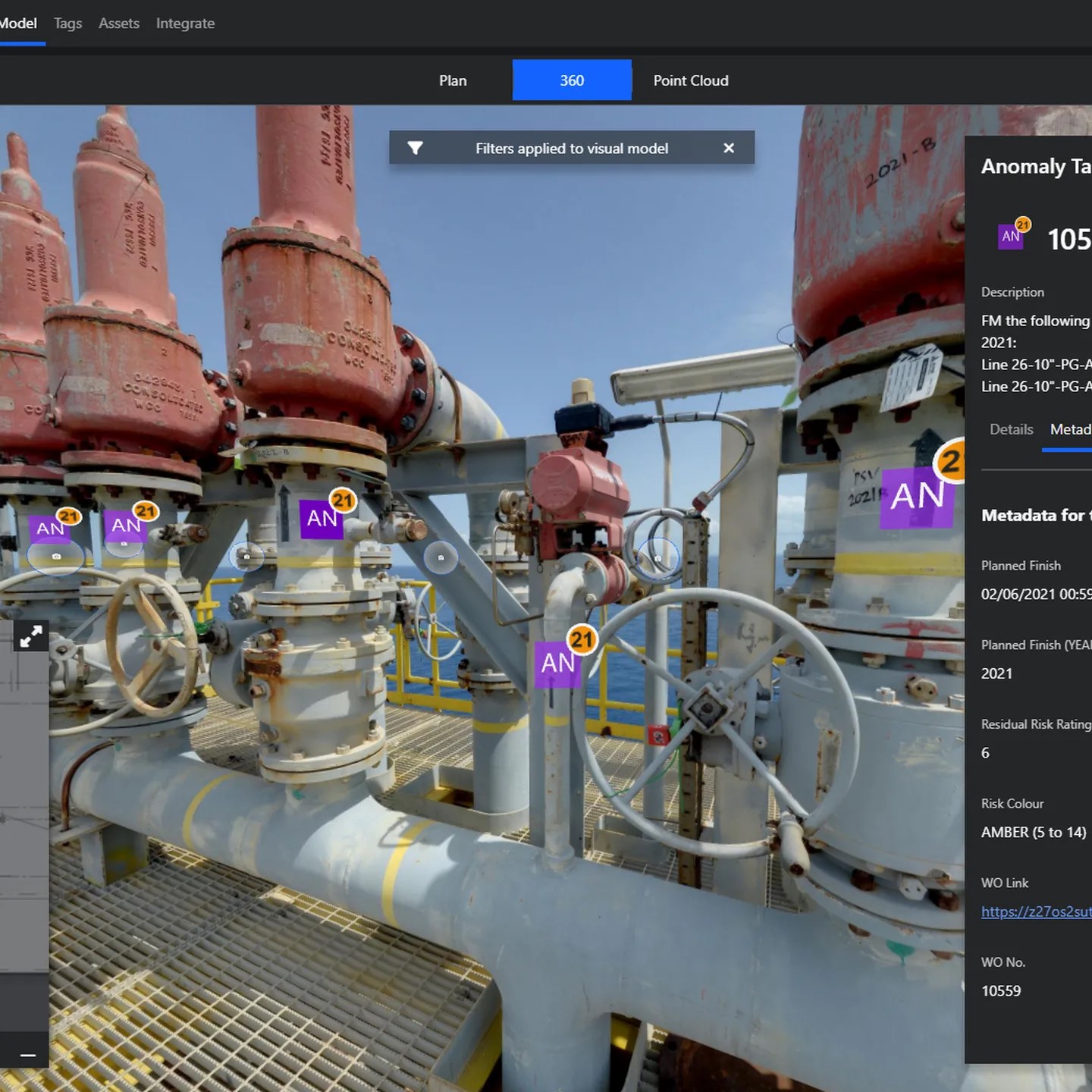Open the WO Link URL
Viewport: 1092px width, 1092px height.
(1036, 912)
